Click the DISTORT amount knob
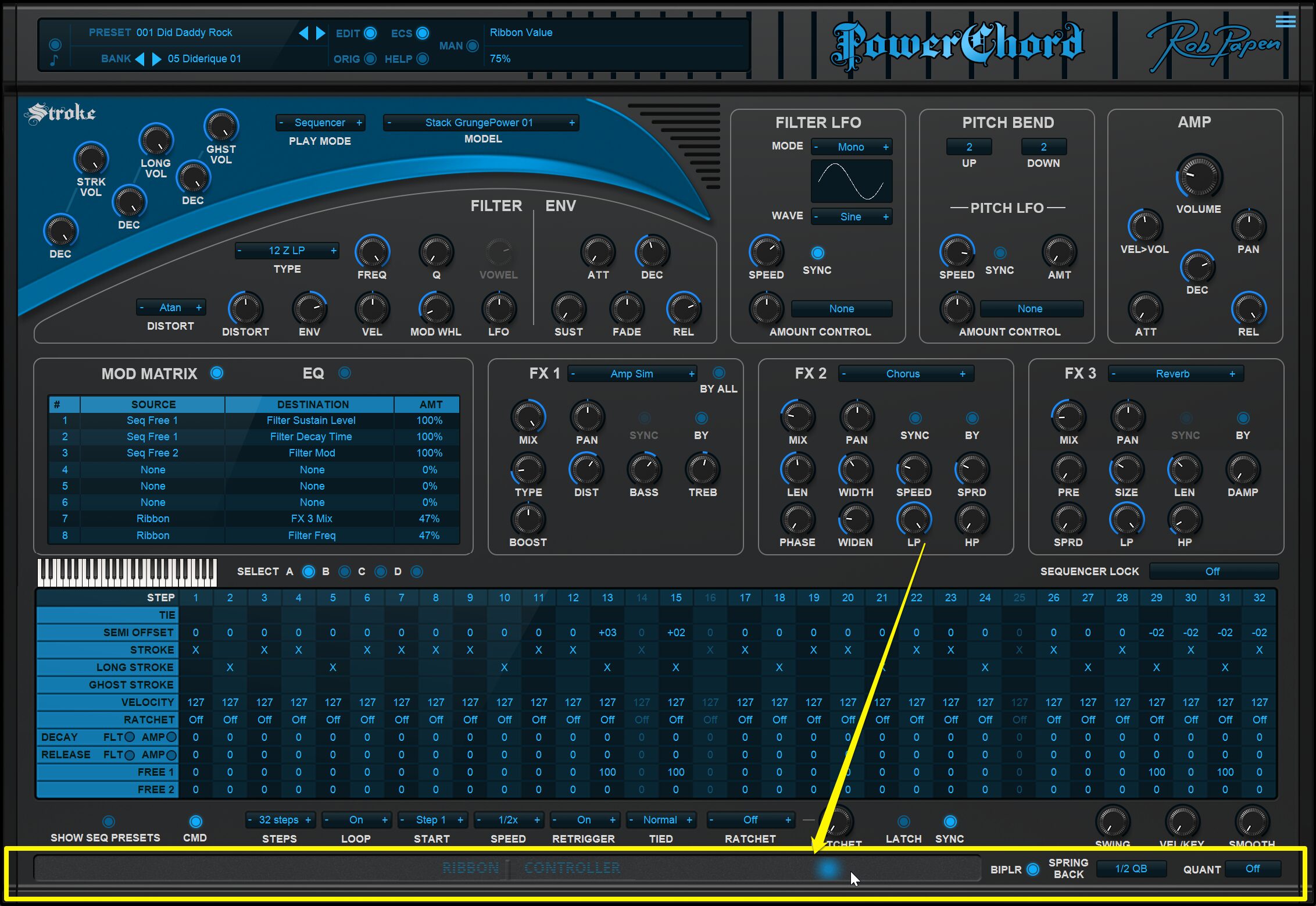Screen dimensions: 1316x906 tap(245, 308)
